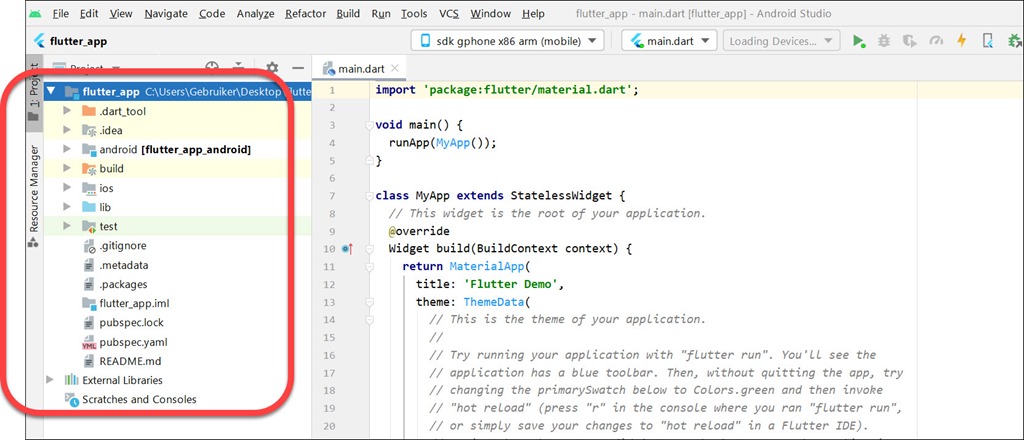This screenshot has height=440, width=1024.
Task: Expand the android folder arrow
Action: click(67, 149)
